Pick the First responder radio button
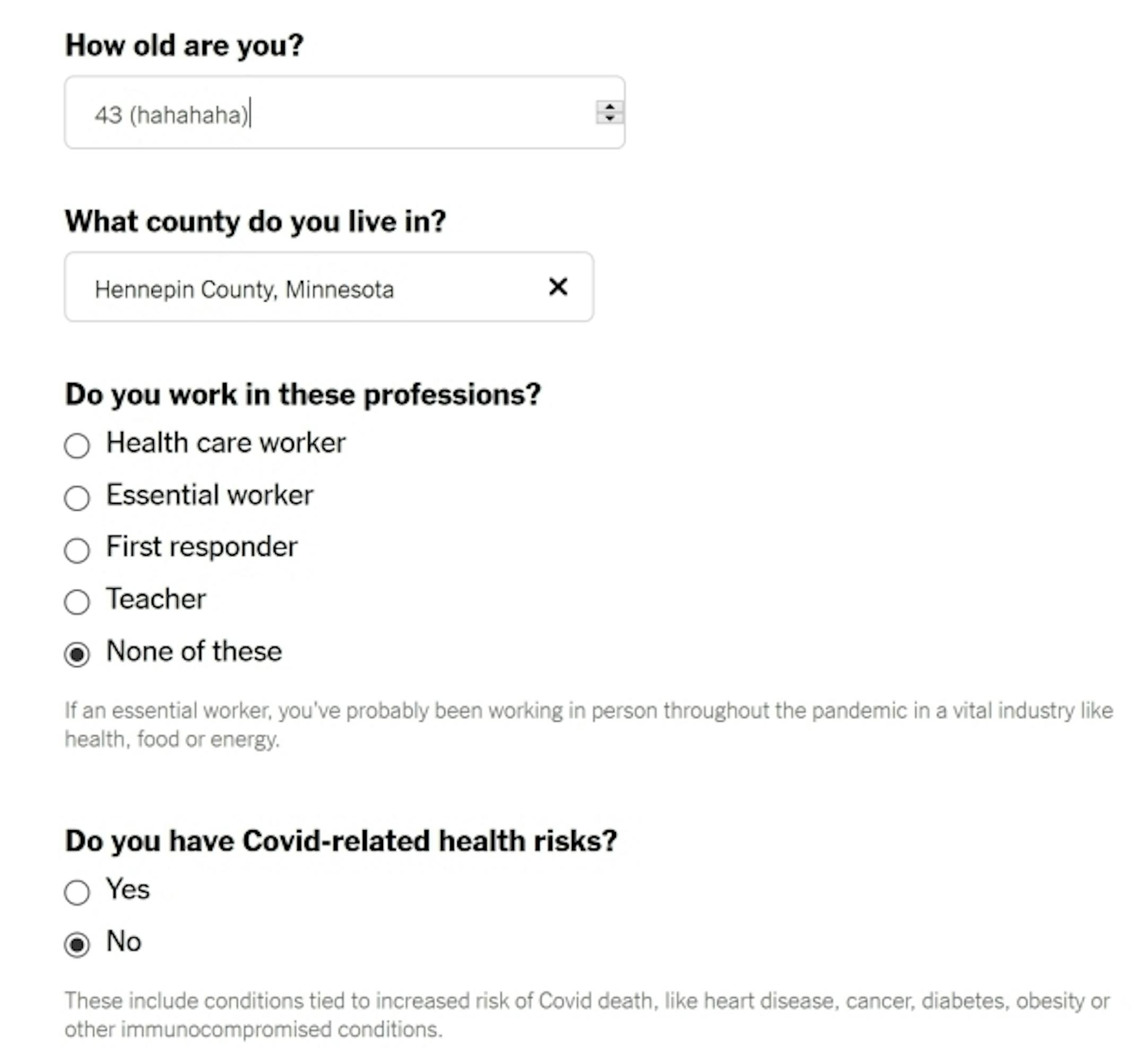Image resolution: width=1146 pixels, height=1064 pixels. pyautogui.click(x=77, y=550)
